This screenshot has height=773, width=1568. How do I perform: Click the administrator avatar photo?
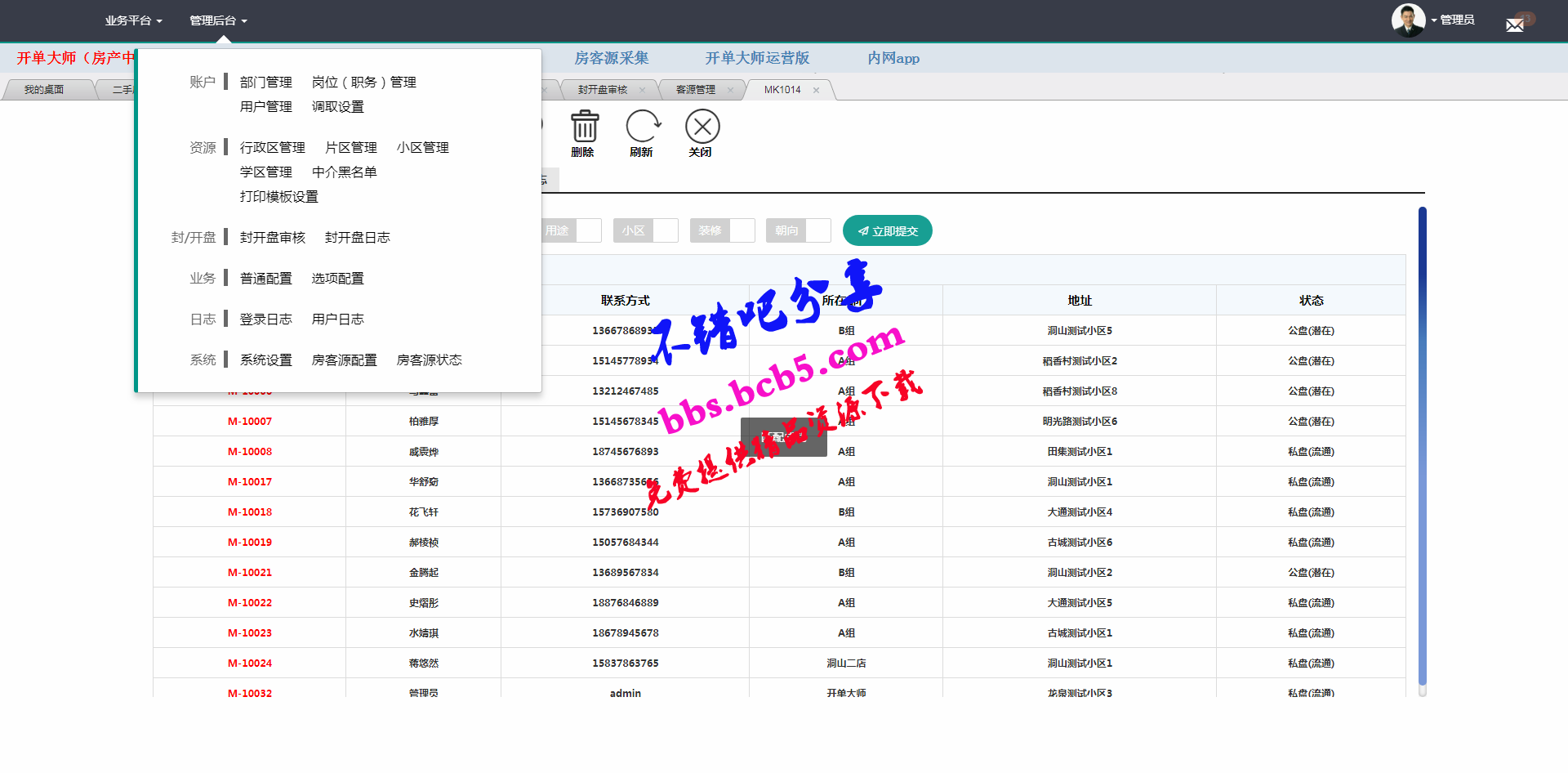pyautogui.click(x=1408, y=20)
